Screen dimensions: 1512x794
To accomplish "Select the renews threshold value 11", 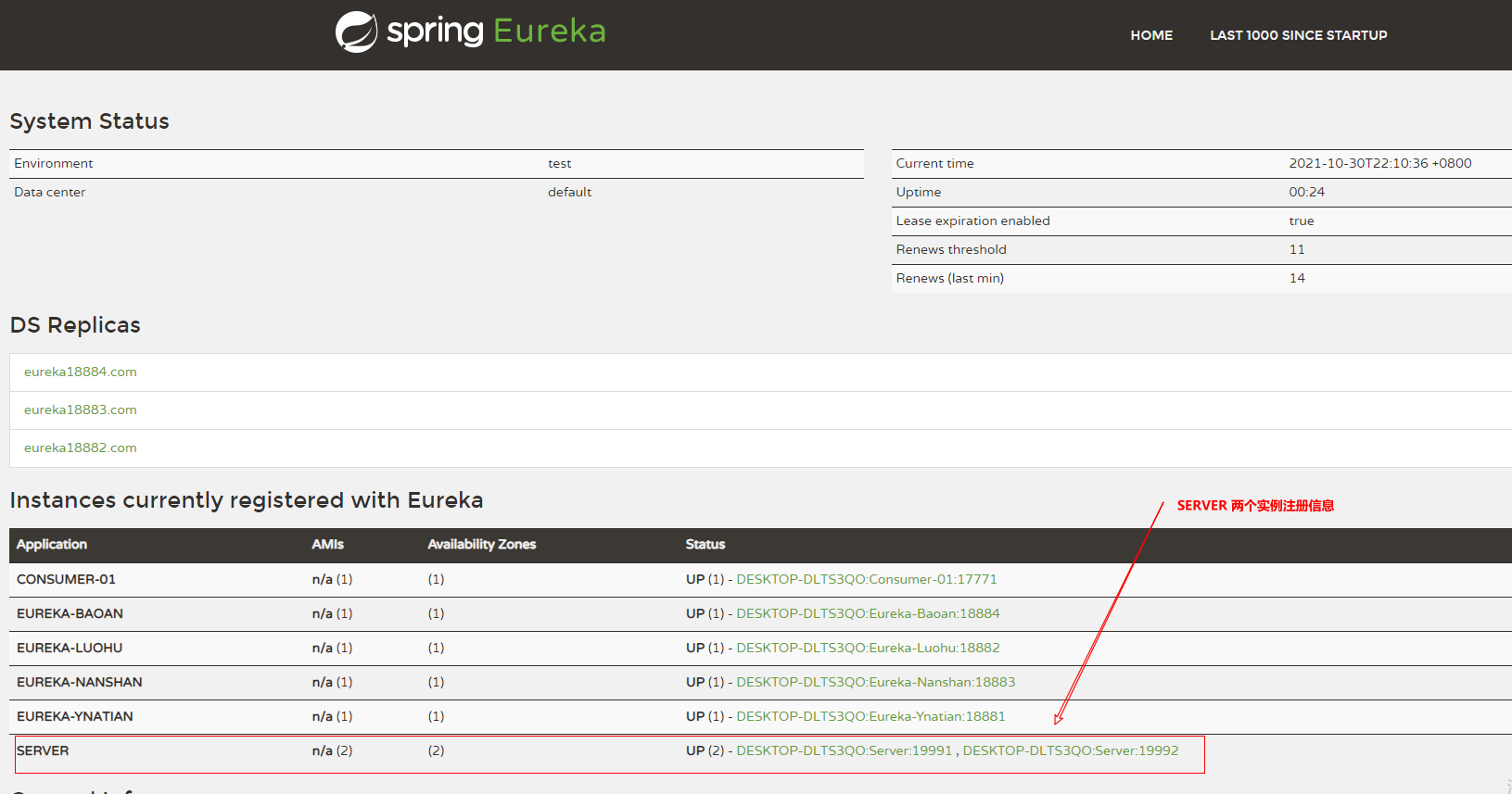I will tap(1297, 249).
